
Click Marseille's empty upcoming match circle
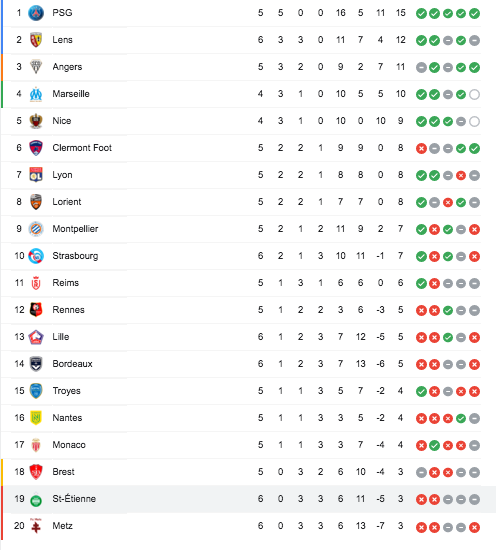(474, 94)
